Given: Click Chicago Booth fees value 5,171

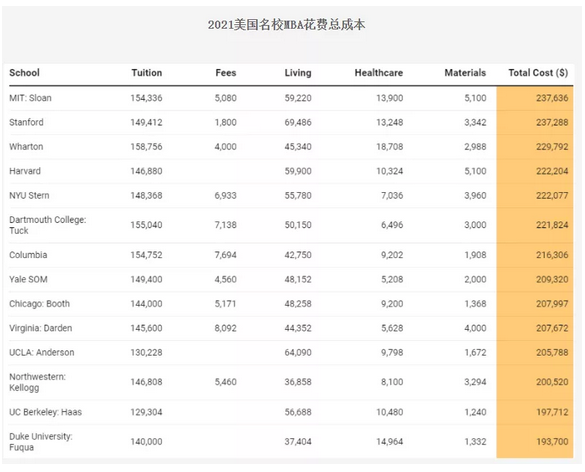Looking at the screenshot, I should pyautogui.click(x=225, y=304).
